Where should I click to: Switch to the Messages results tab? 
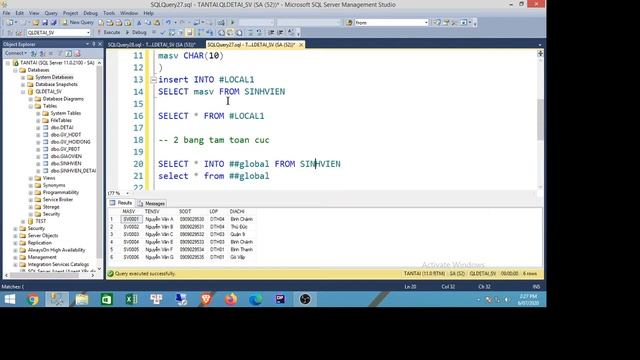(x=151, y=203)
